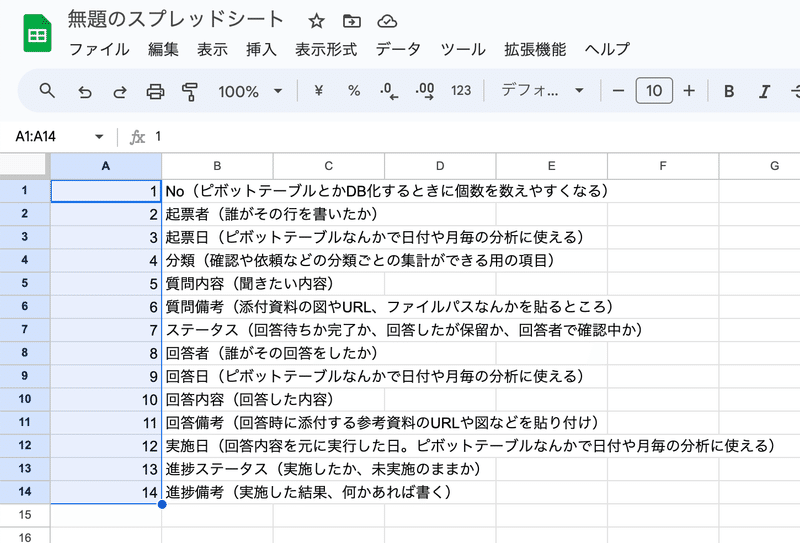Toggle italic formatting
This screenshot has height=543, width=800.
click(x=764, y=91)
